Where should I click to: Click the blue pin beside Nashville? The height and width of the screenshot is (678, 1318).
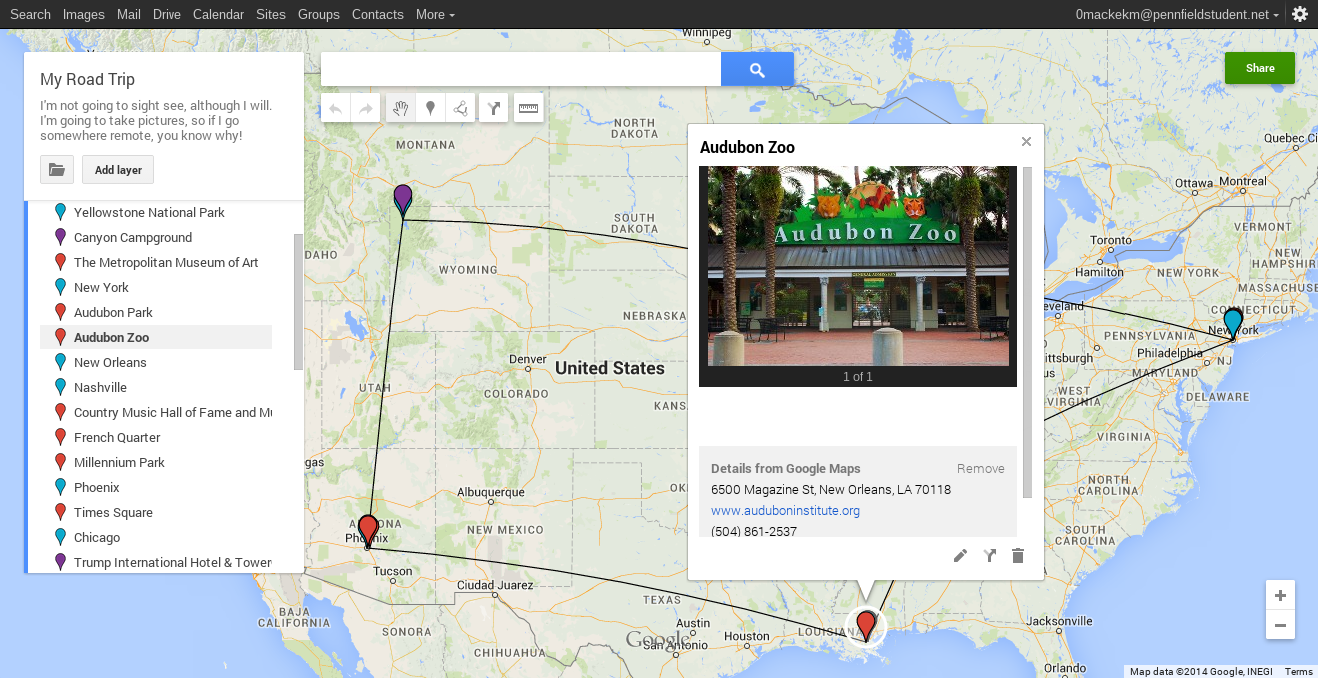[x=61, y=387]
